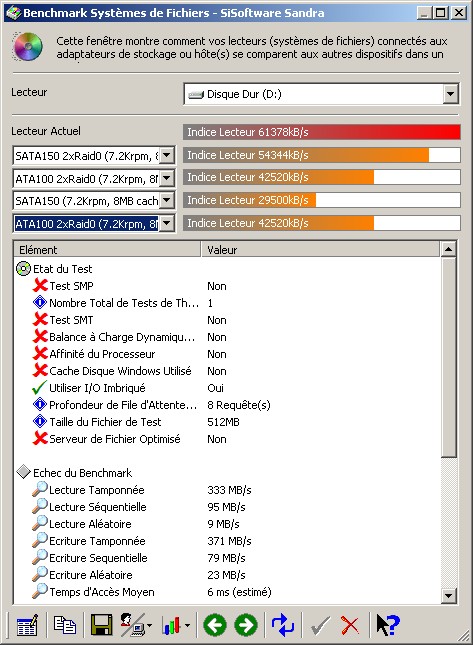Click the red X icon beside Serveur de Fichier Optimisé

point(40,439)
